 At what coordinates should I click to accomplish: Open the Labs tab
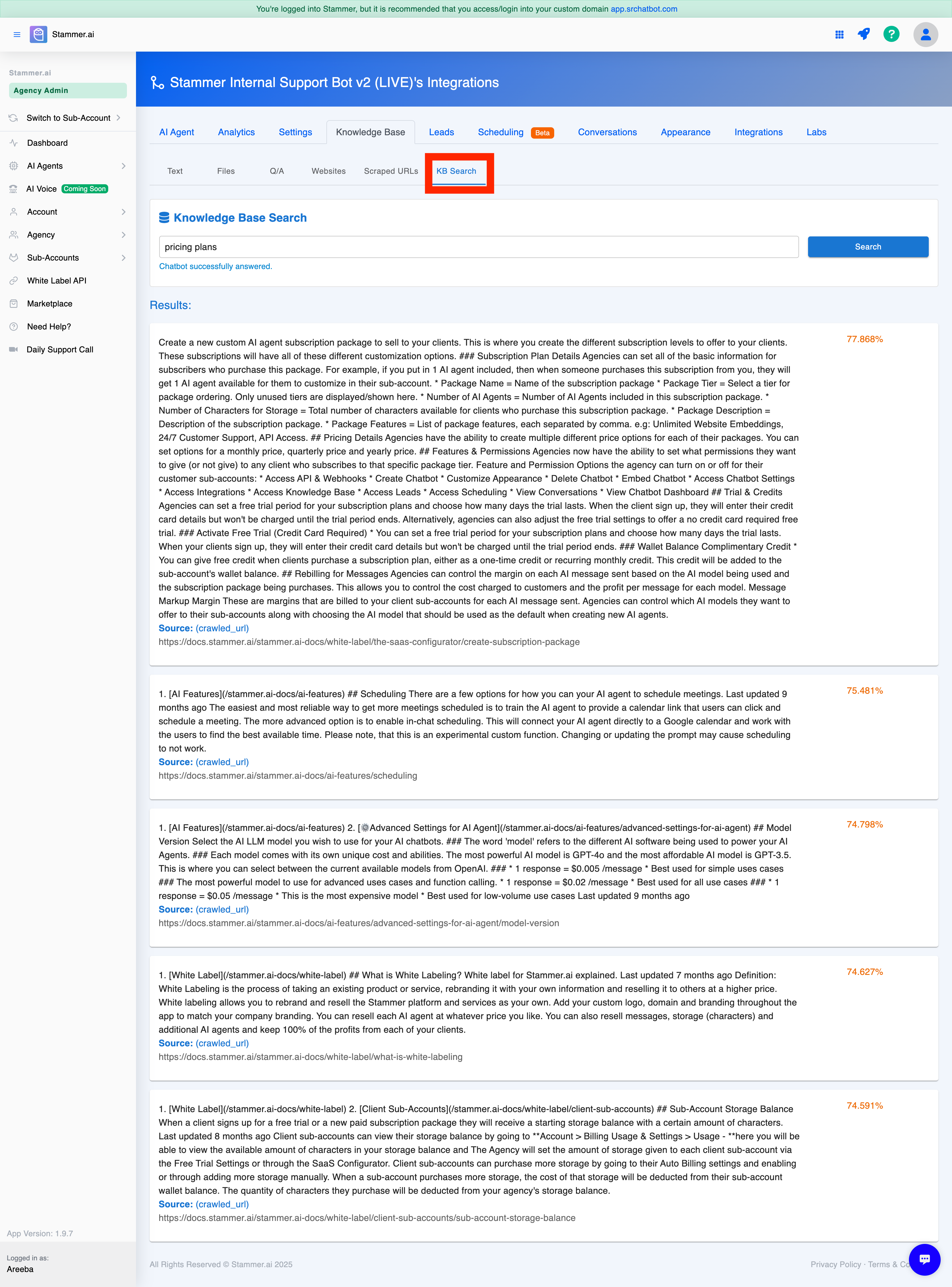pos(816,132)
